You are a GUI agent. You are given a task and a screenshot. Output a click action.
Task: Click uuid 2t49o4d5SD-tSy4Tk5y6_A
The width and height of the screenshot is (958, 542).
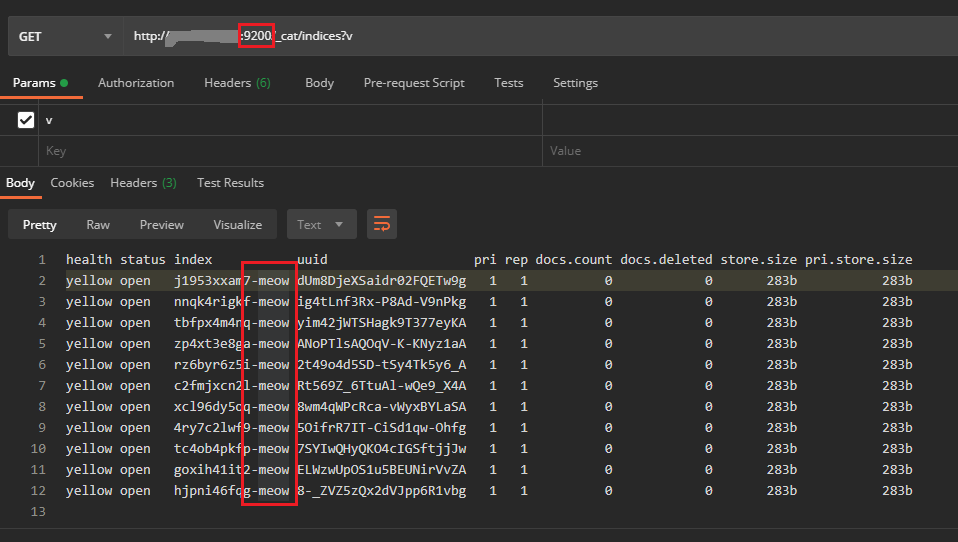point(382,364)
